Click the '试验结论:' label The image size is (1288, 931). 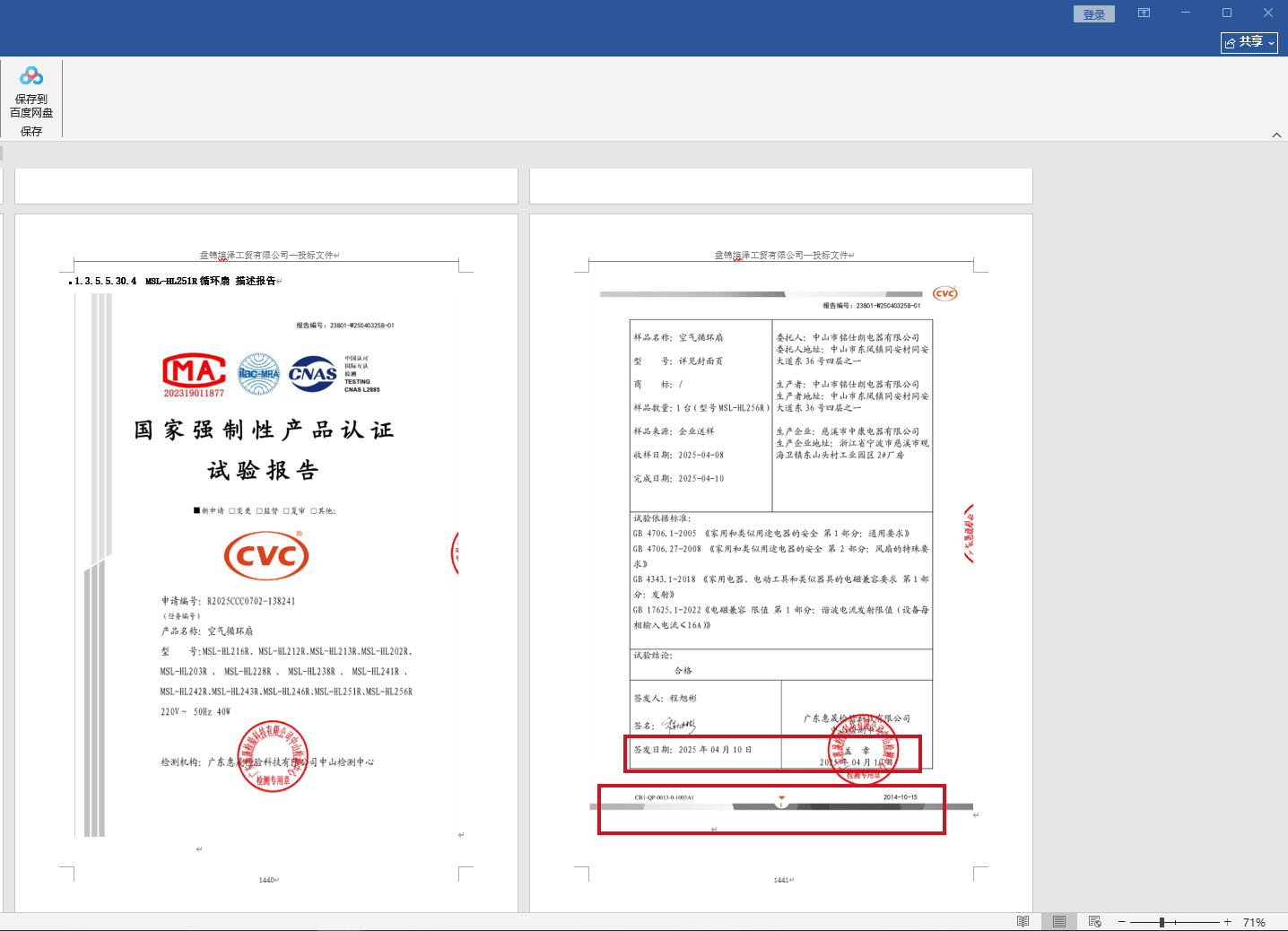(x=653, y=656)
